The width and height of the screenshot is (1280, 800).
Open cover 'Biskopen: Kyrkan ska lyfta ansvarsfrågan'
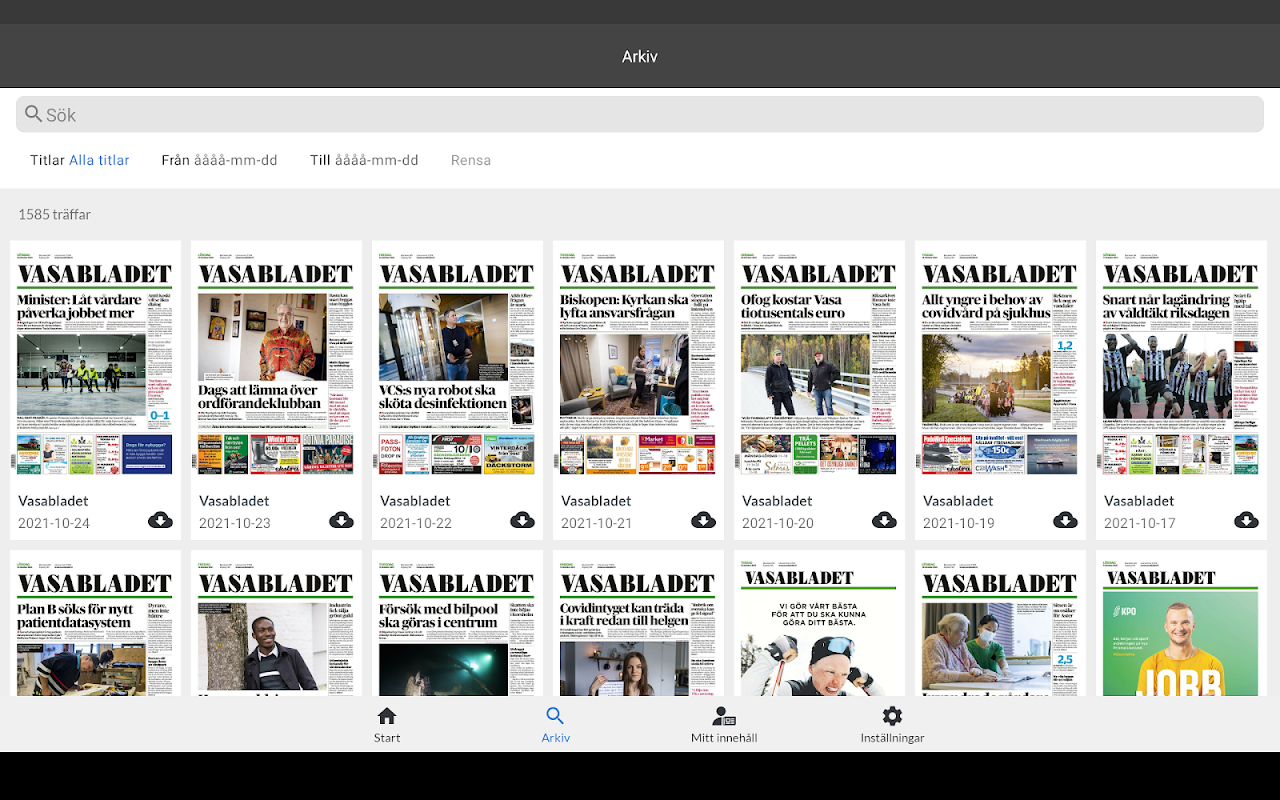(x=638, y=362)
